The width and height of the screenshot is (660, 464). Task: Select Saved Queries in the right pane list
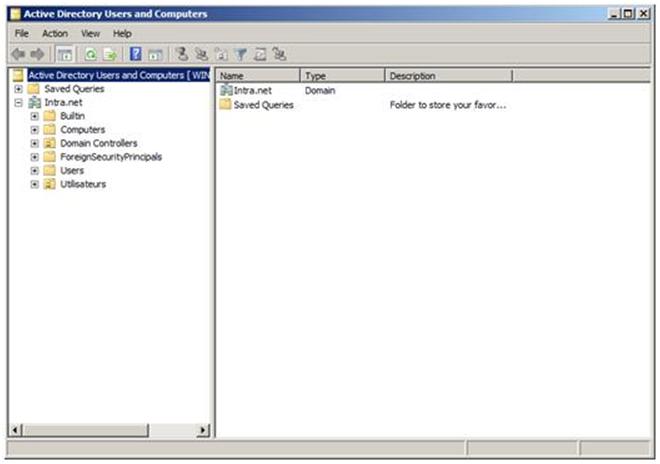pos(263,105)
